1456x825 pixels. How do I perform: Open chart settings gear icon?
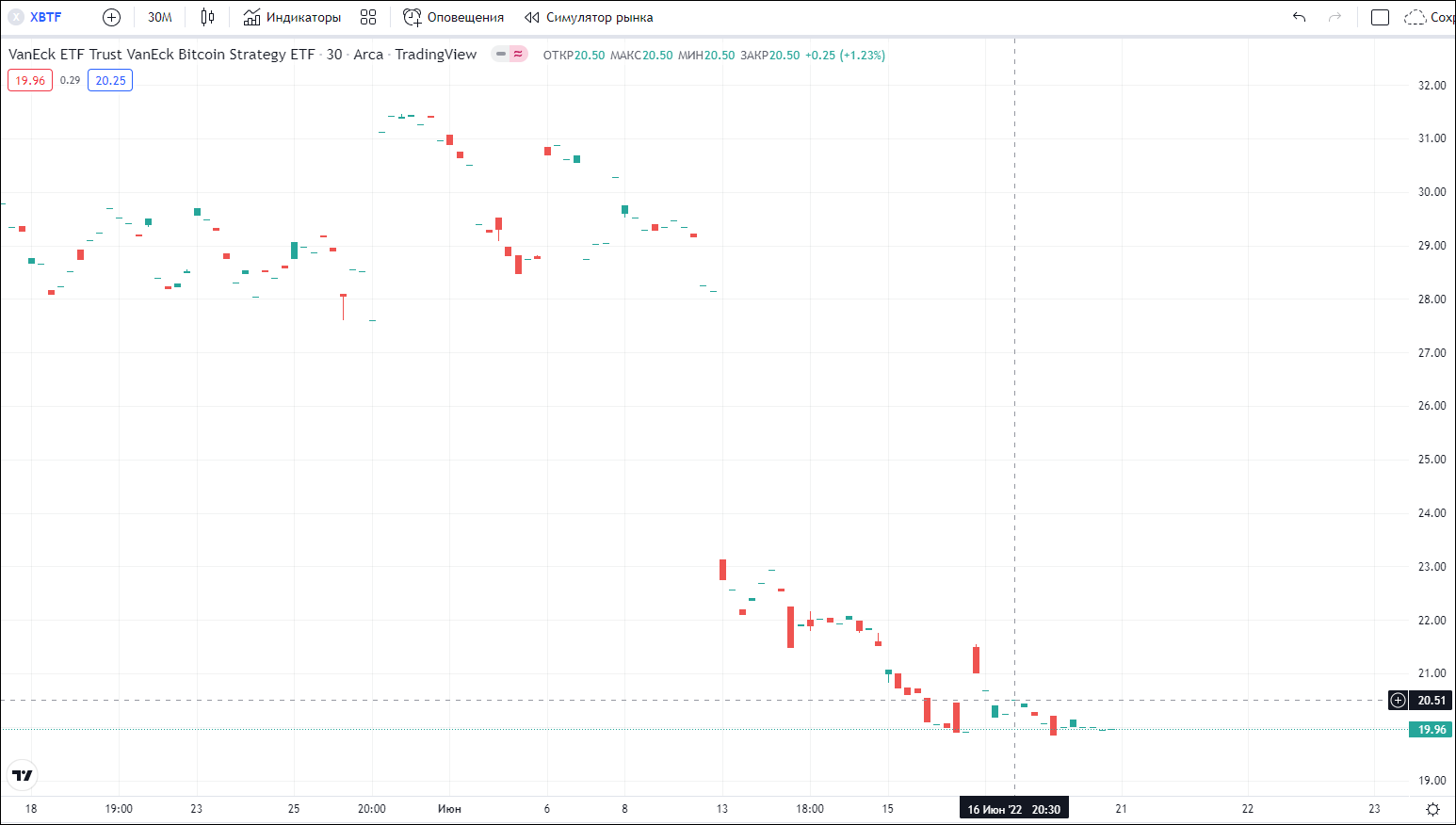(1432, 809)
